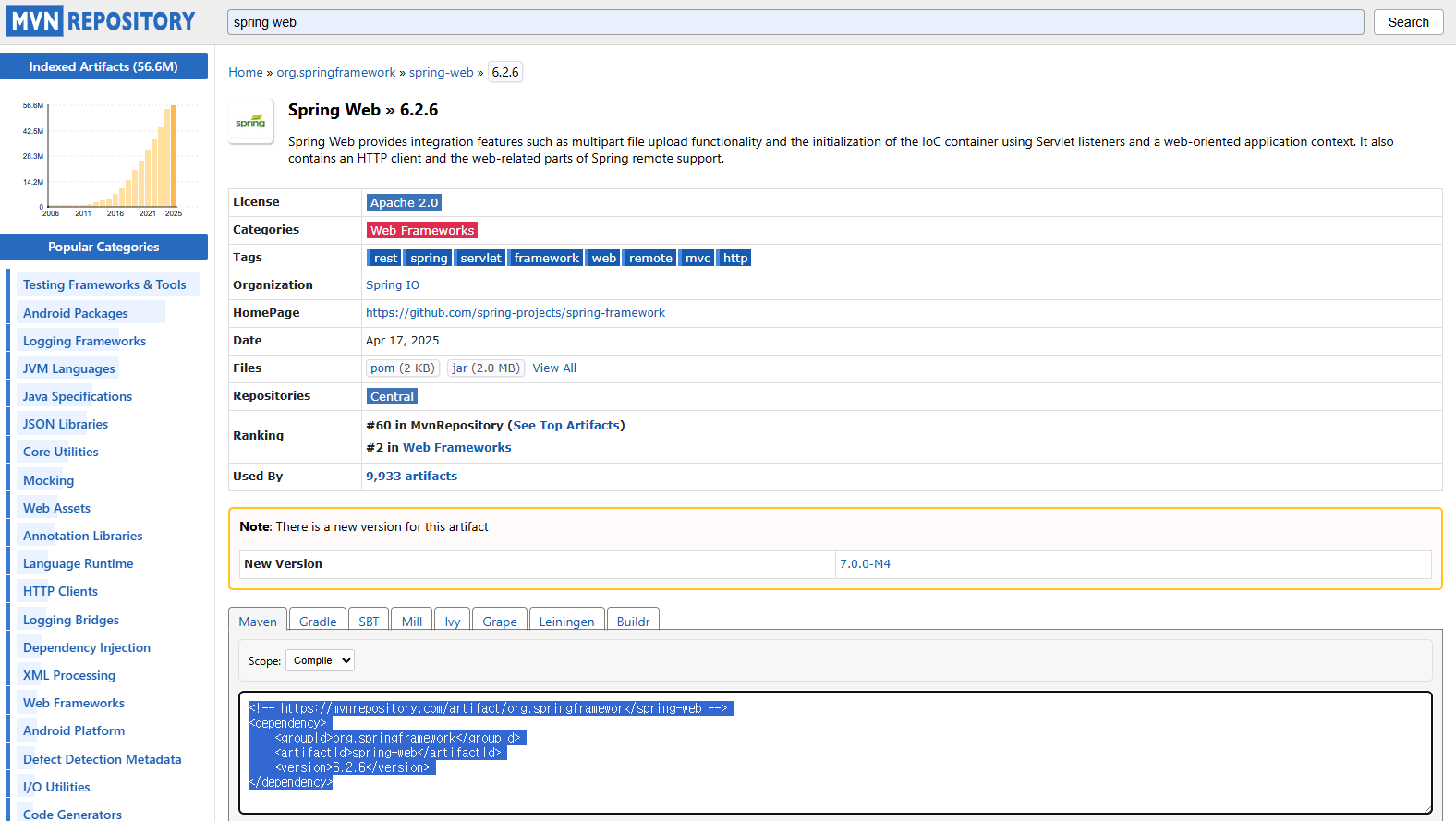
Task: Go to Home in the breadcrumb
Action: coord(246,72)
